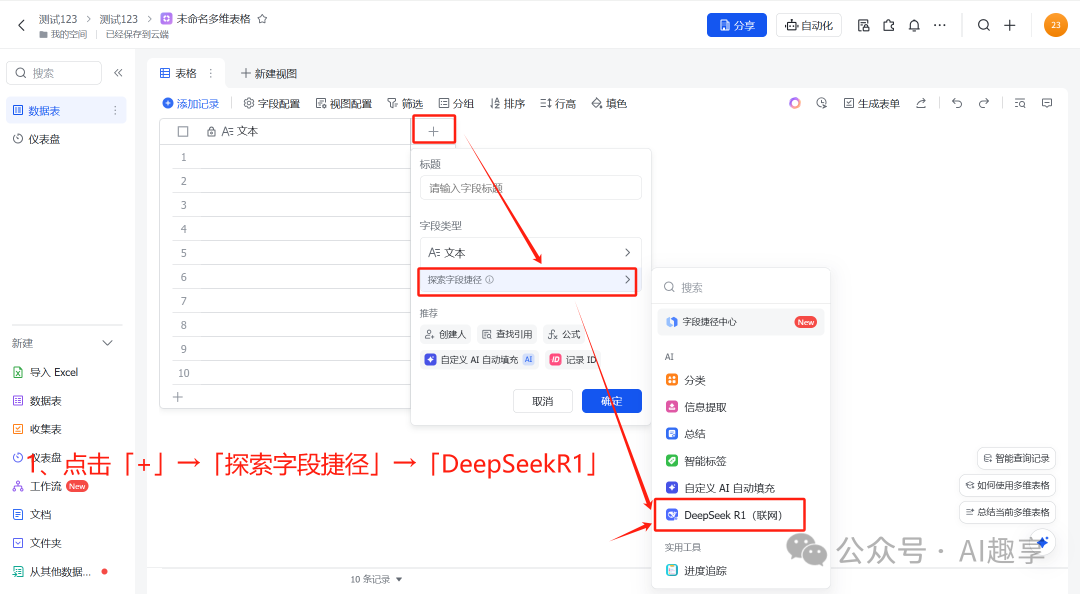This screenshot has height=594, width=1080.
Task: Redo the last action
Action: (x=984, y=103)
